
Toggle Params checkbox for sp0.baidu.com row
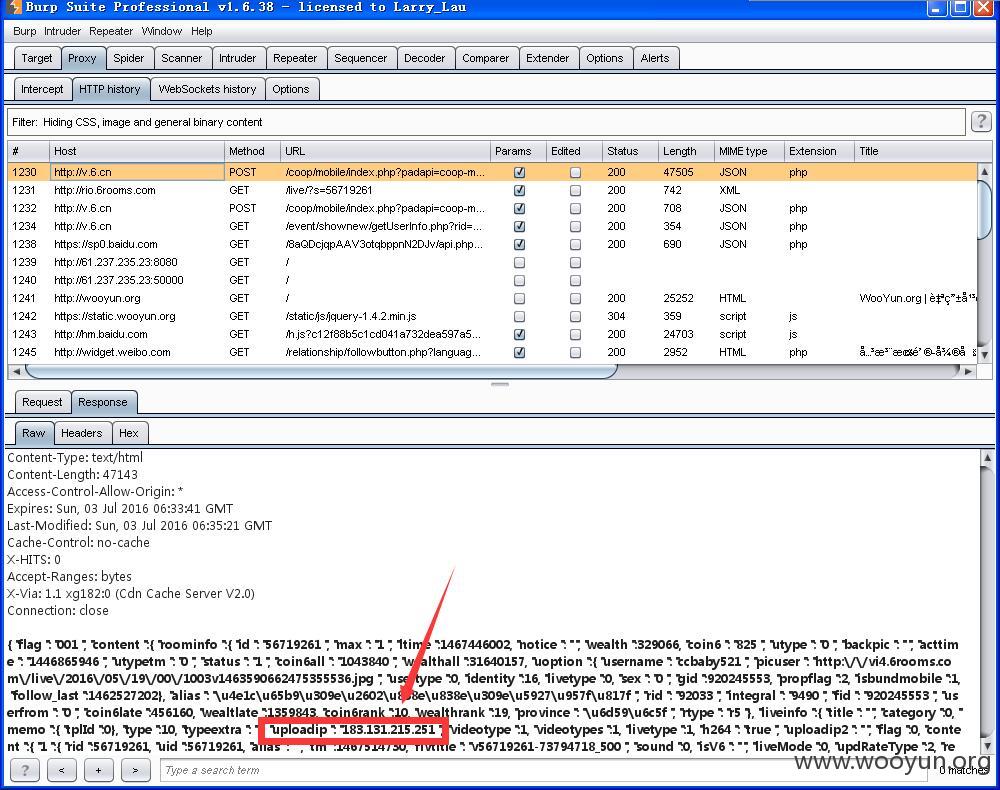click(520, 244)
